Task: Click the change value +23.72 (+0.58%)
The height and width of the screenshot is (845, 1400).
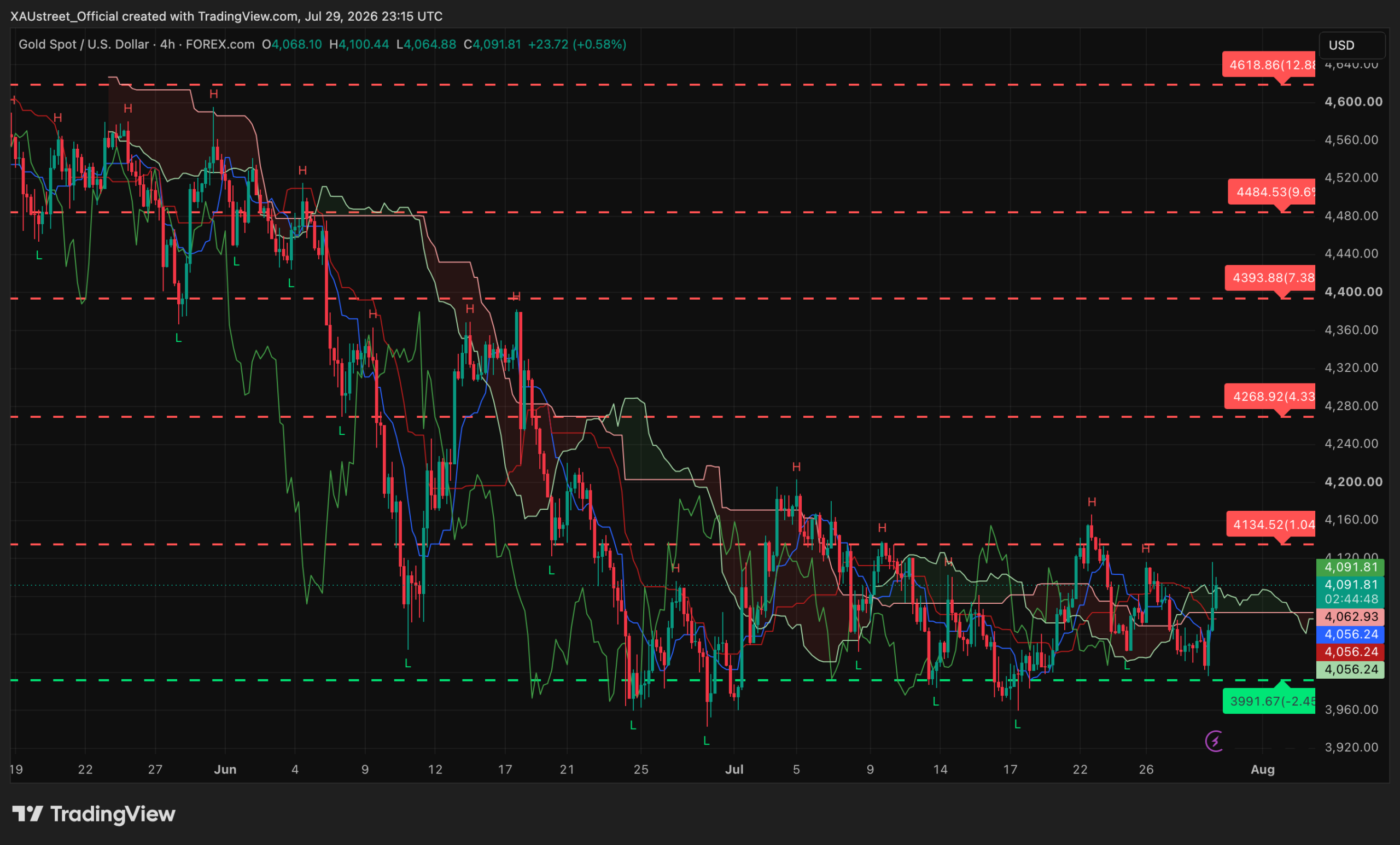Action: coord(577,44)
